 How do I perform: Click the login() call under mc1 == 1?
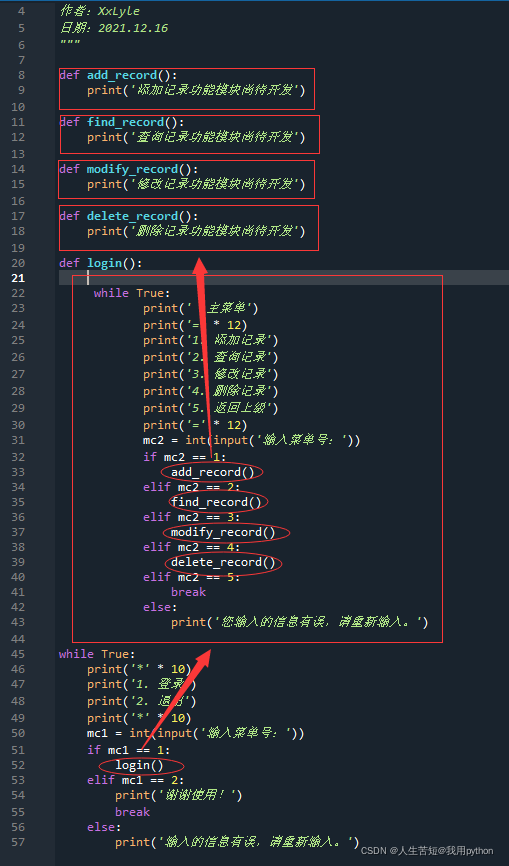(140, 765)
